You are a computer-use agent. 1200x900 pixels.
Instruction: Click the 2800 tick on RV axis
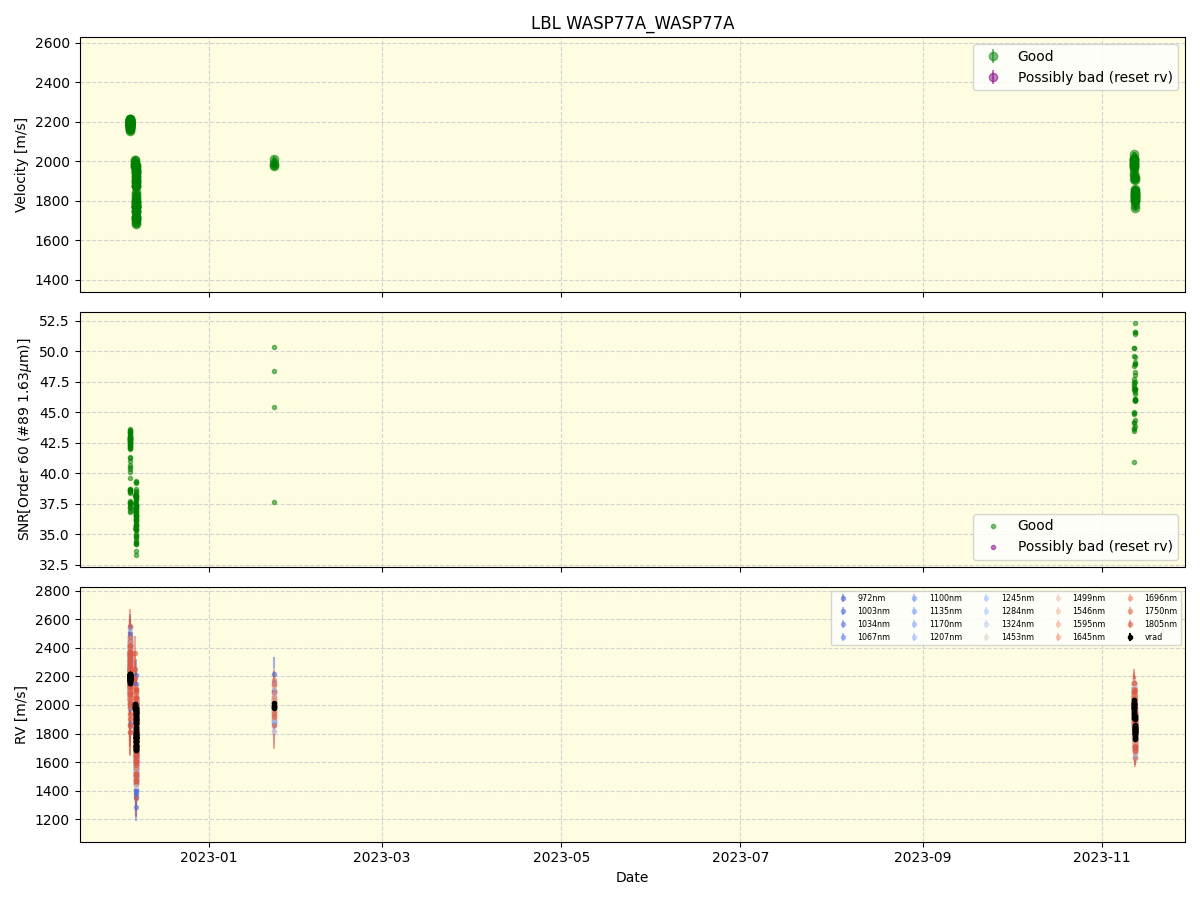53,592
